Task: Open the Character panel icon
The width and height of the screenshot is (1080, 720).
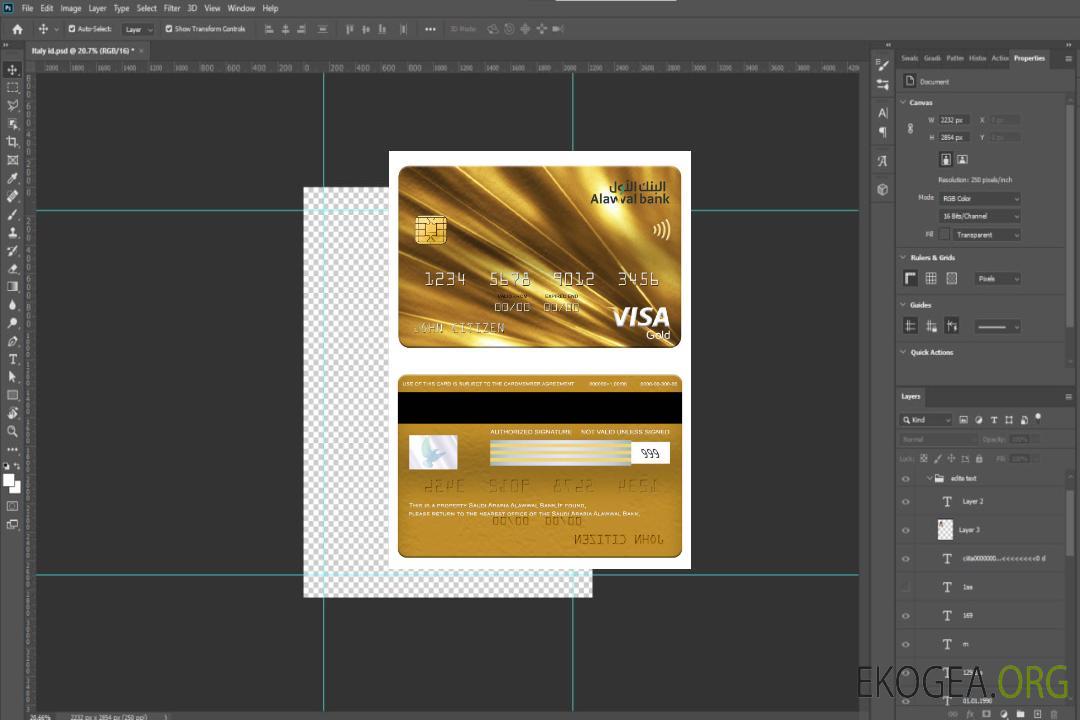Action: tap(882, 113)
